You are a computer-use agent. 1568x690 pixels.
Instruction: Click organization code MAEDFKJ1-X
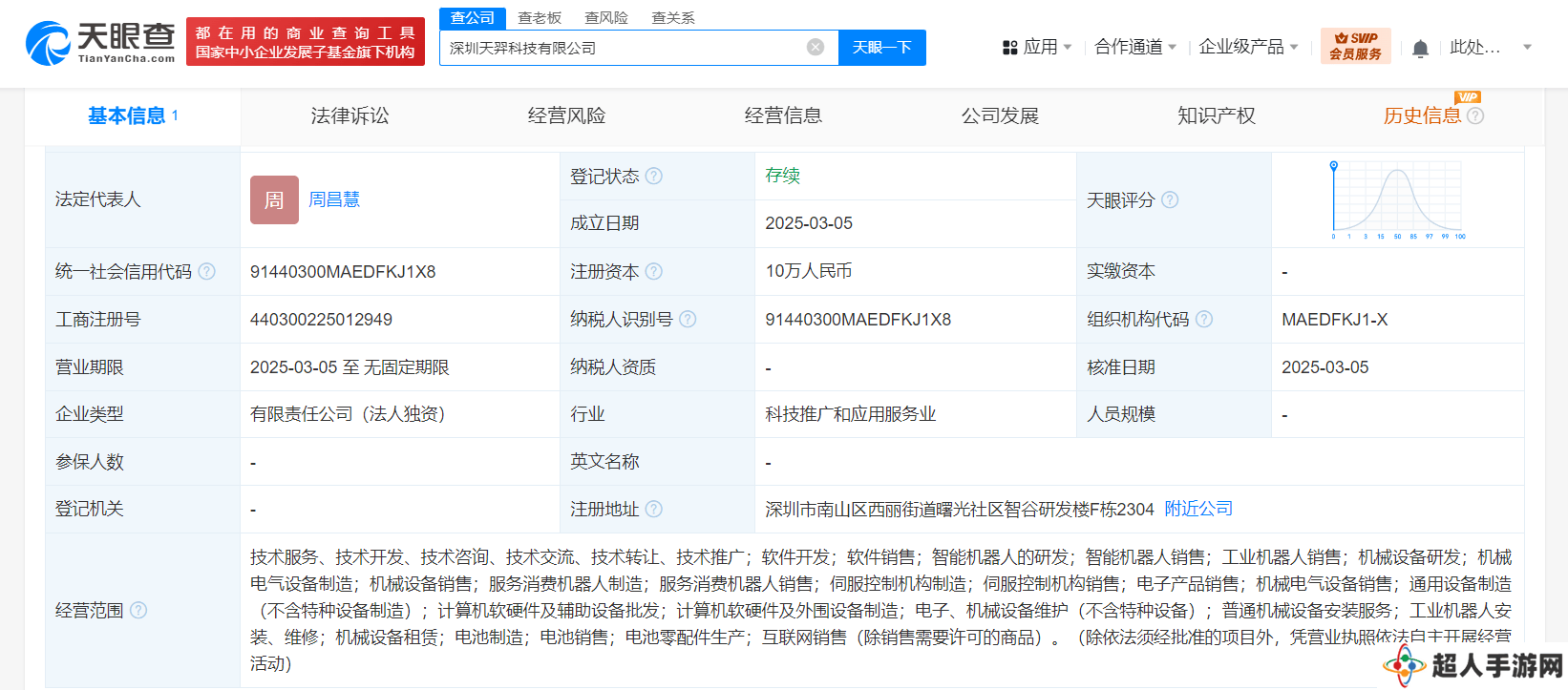pyautogui.click(x=1335, y=320)
